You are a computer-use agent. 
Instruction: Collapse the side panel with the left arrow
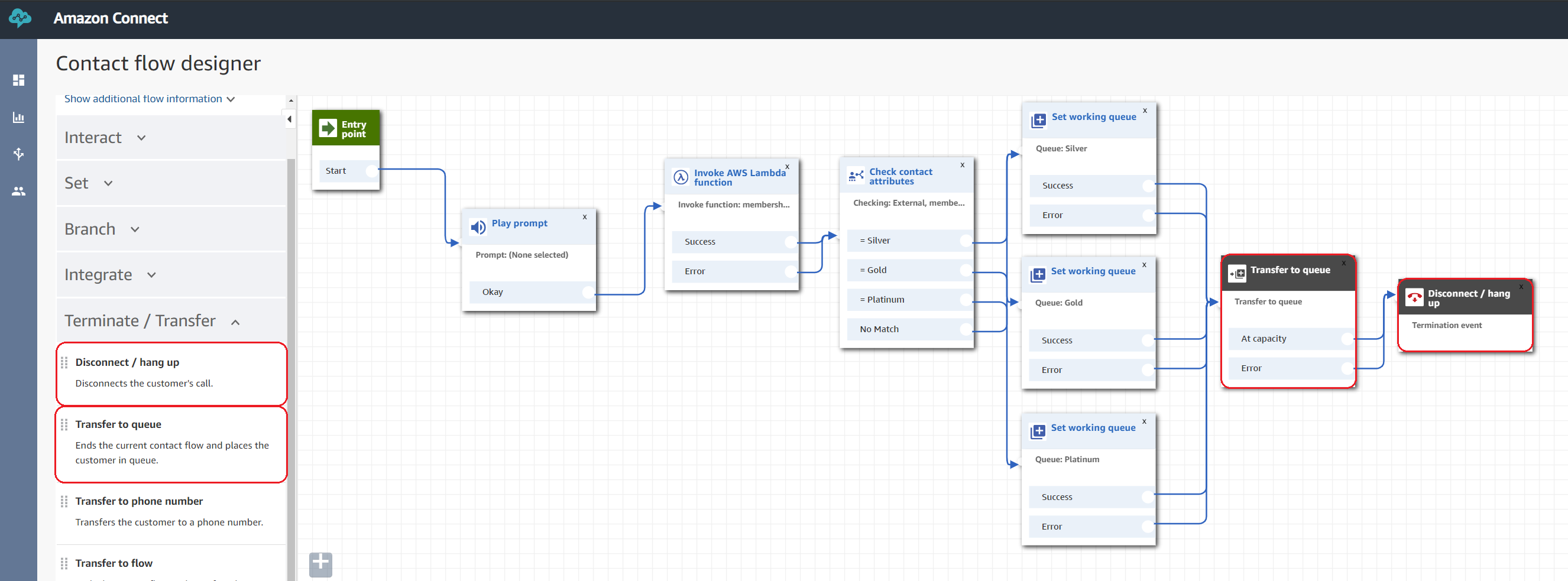point(289,119)
